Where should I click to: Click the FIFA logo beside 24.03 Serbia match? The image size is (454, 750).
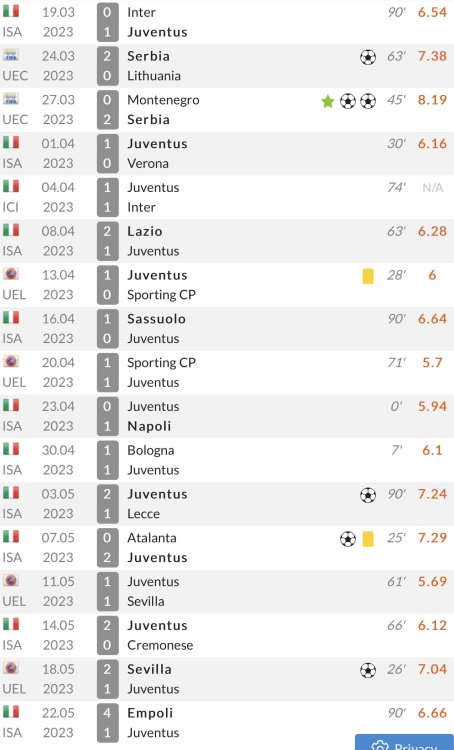pos(11,55)
